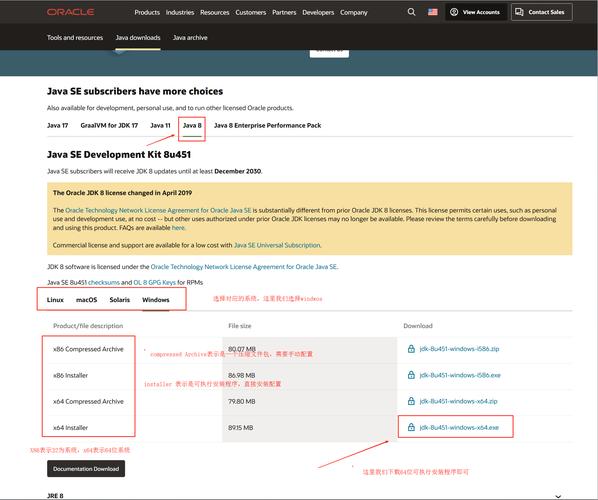Screen dimensions: 598x500
Task: Click the Contact Sales button
Action: [x=541, y=12]
